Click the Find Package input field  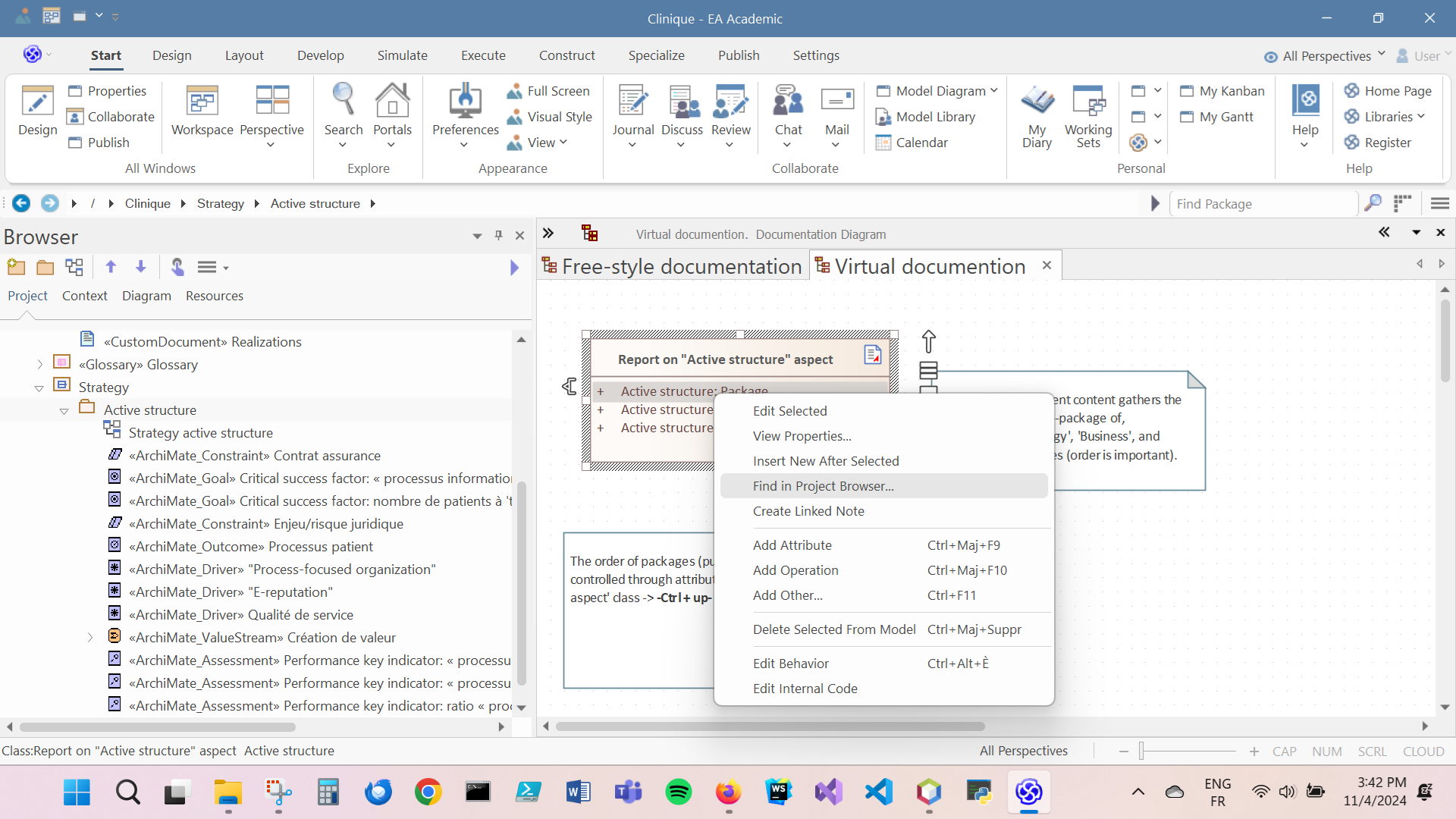click(1263, 203)
